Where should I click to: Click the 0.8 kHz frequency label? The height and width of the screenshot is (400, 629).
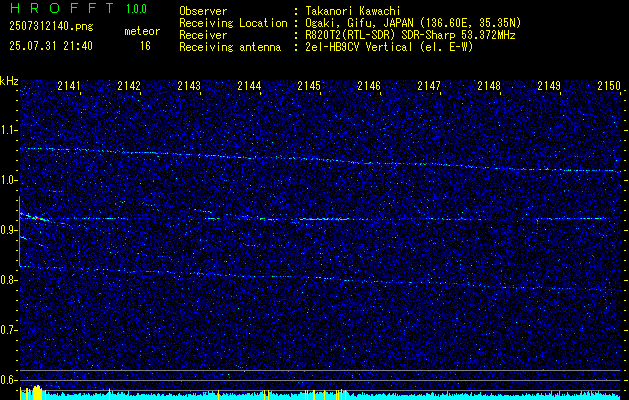click(x=8, y=280)
